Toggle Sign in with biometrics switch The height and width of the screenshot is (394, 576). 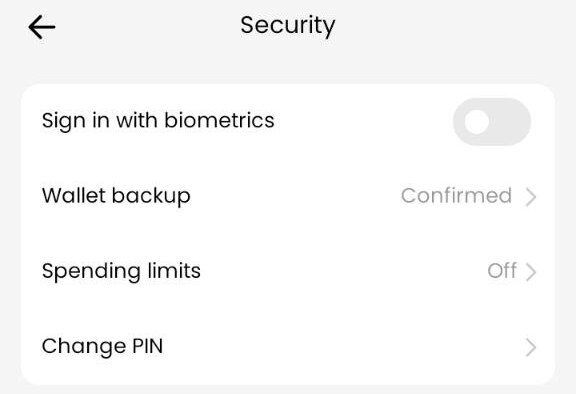492,122
